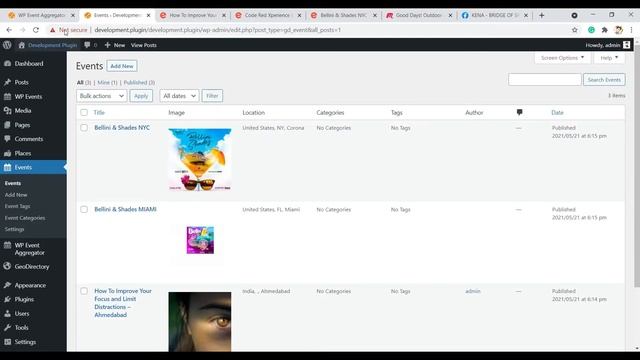
Task: Open new browser tab plus
Action: (x=542, y=15)
